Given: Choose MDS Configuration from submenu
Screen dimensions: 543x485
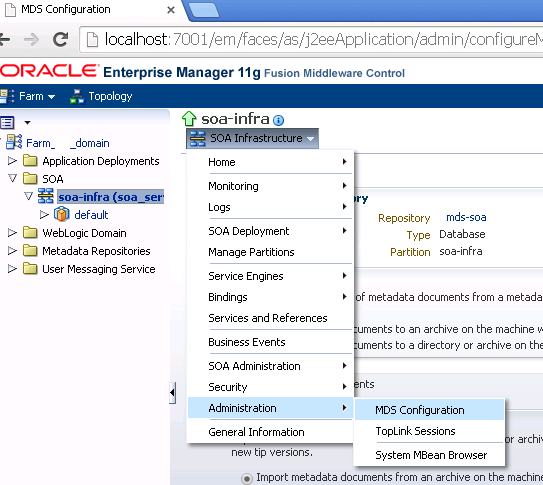Looking at the screenshot, I should tap(429, 410).
